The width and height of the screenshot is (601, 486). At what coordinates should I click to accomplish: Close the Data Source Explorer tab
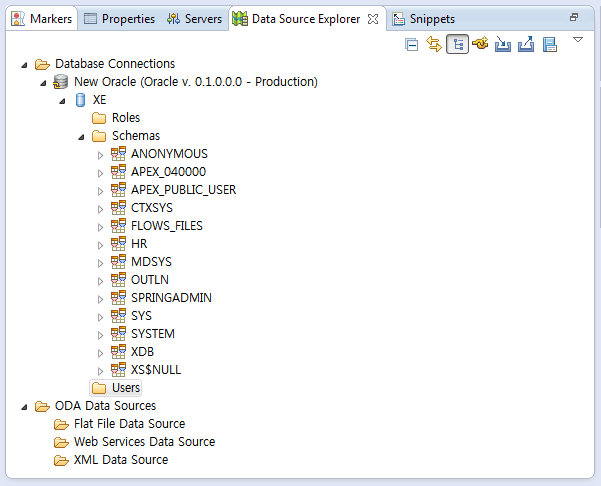373,19
